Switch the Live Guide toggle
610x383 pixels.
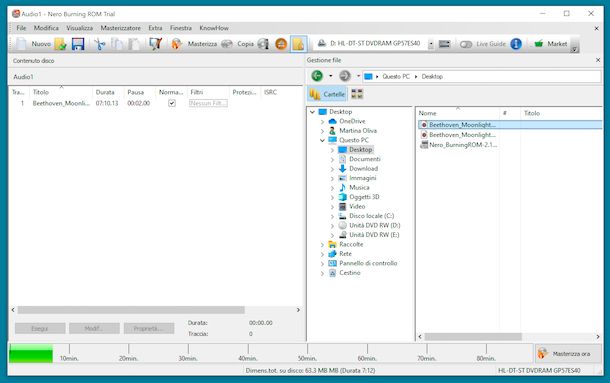point(466,44)
